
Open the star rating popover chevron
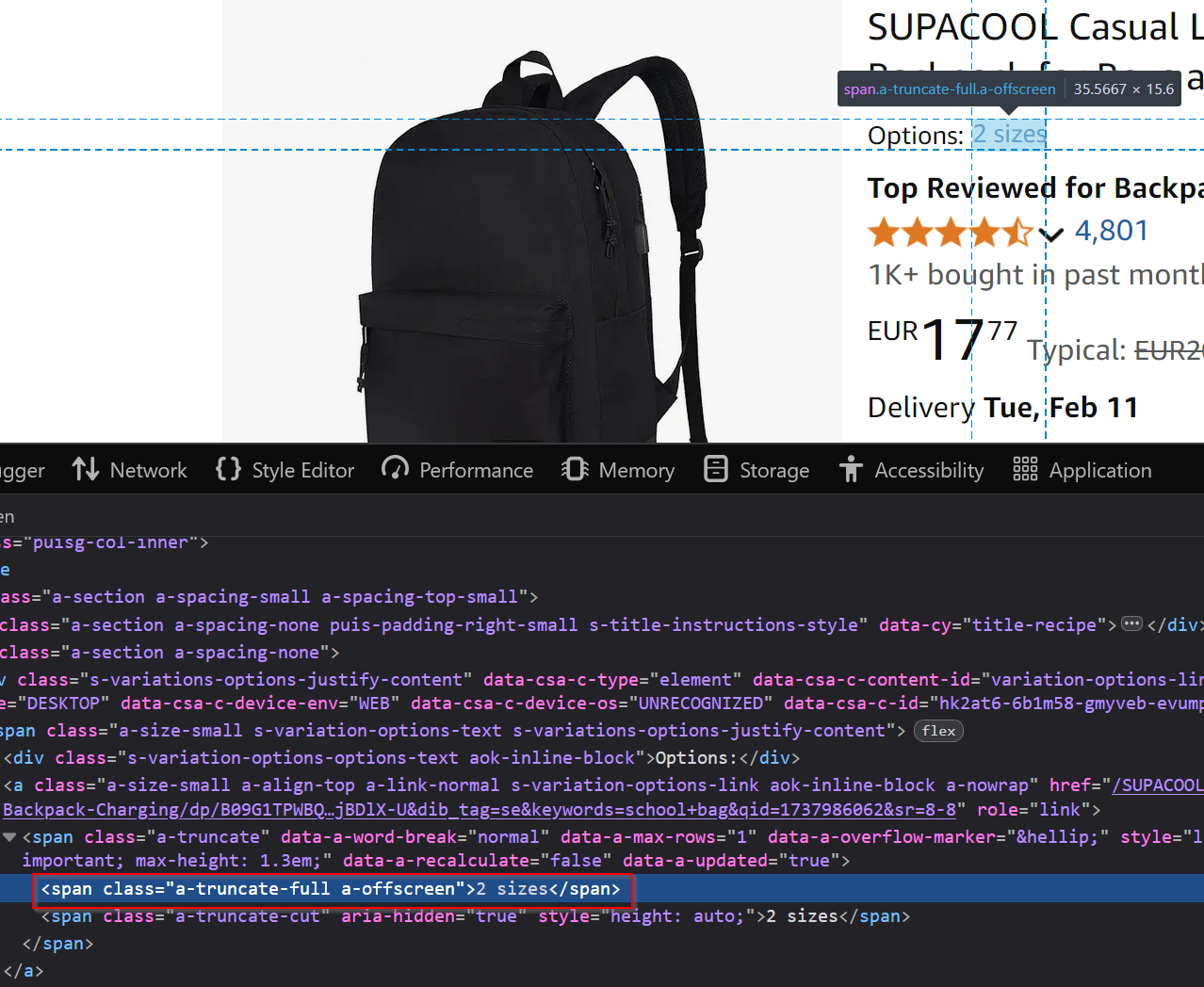click(x=1050, y=234)
